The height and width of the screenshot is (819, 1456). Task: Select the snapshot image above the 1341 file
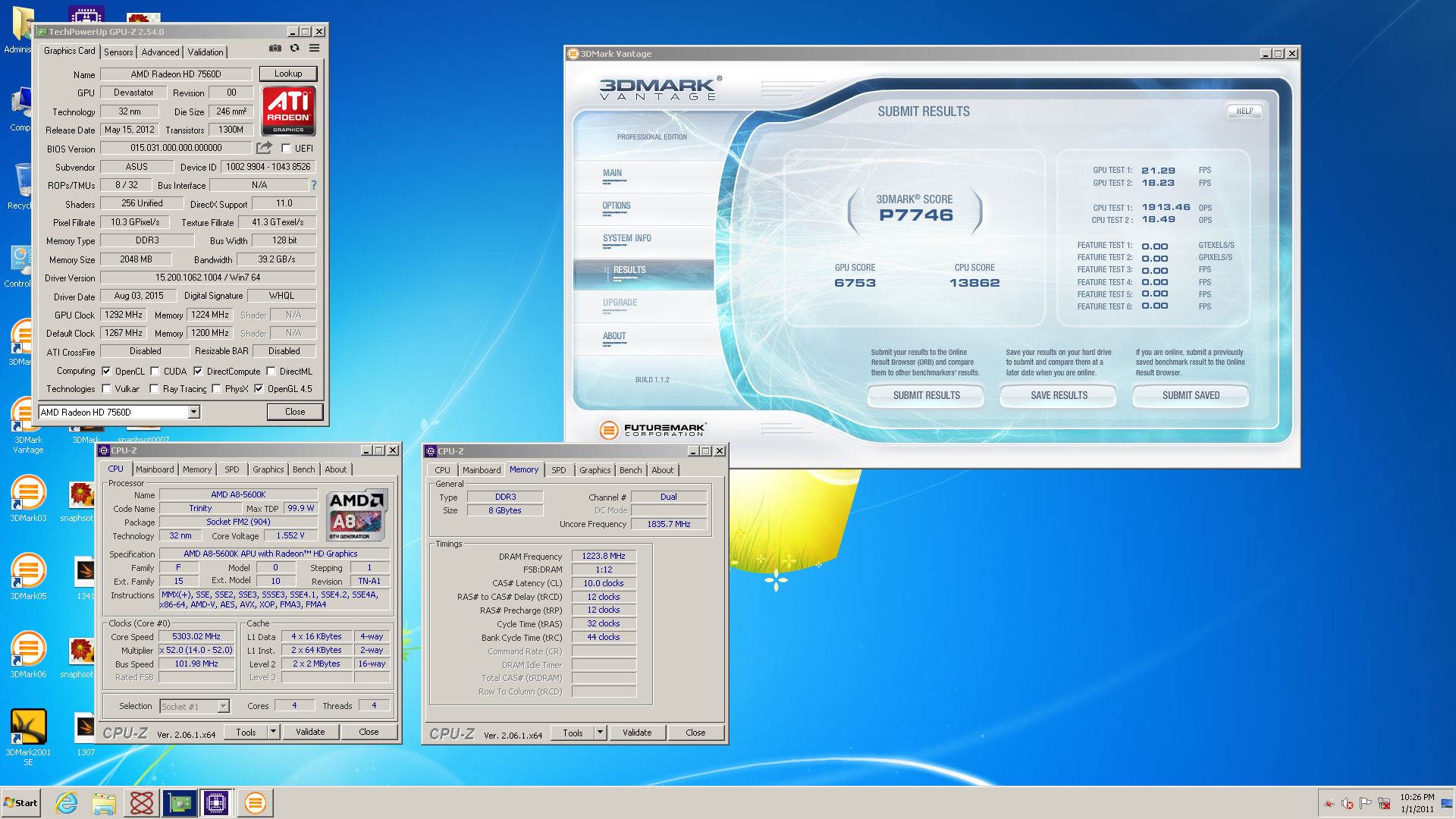80,501
